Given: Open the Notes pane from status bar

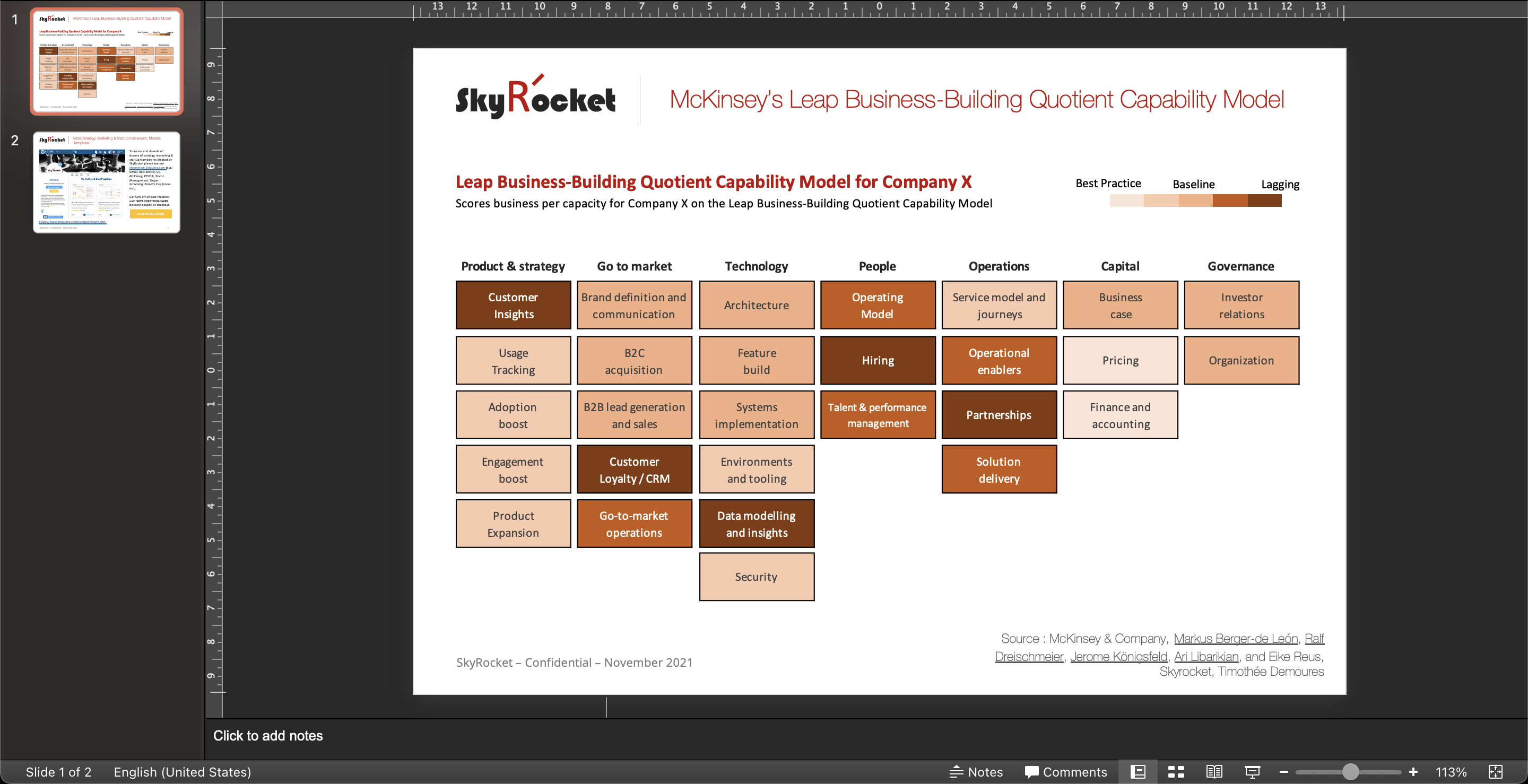Looking at the screenshot, I should pos(976,772).
